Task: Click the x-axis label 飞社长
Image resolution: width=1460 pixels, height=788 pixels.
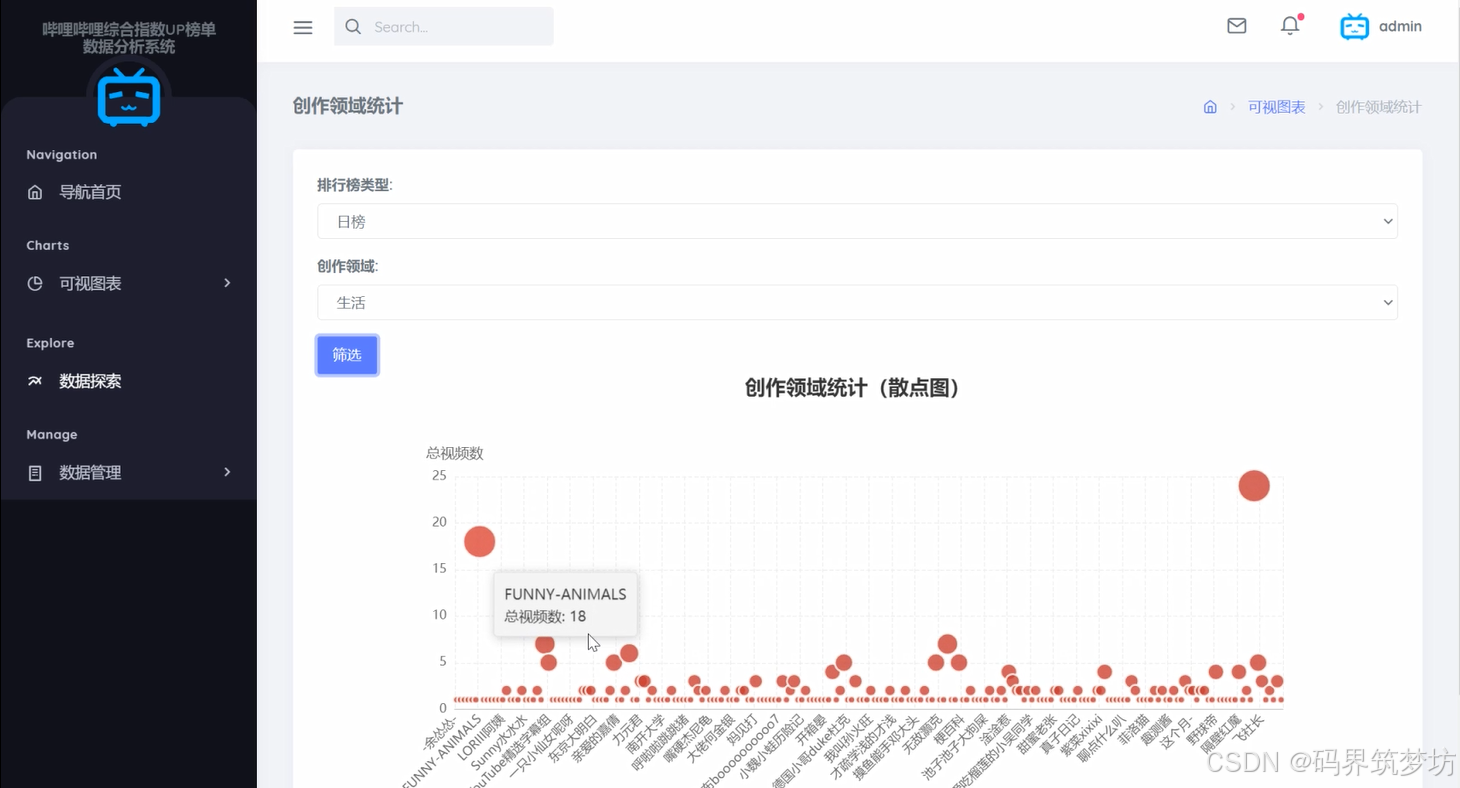Action: click(x=1248, y=730)
